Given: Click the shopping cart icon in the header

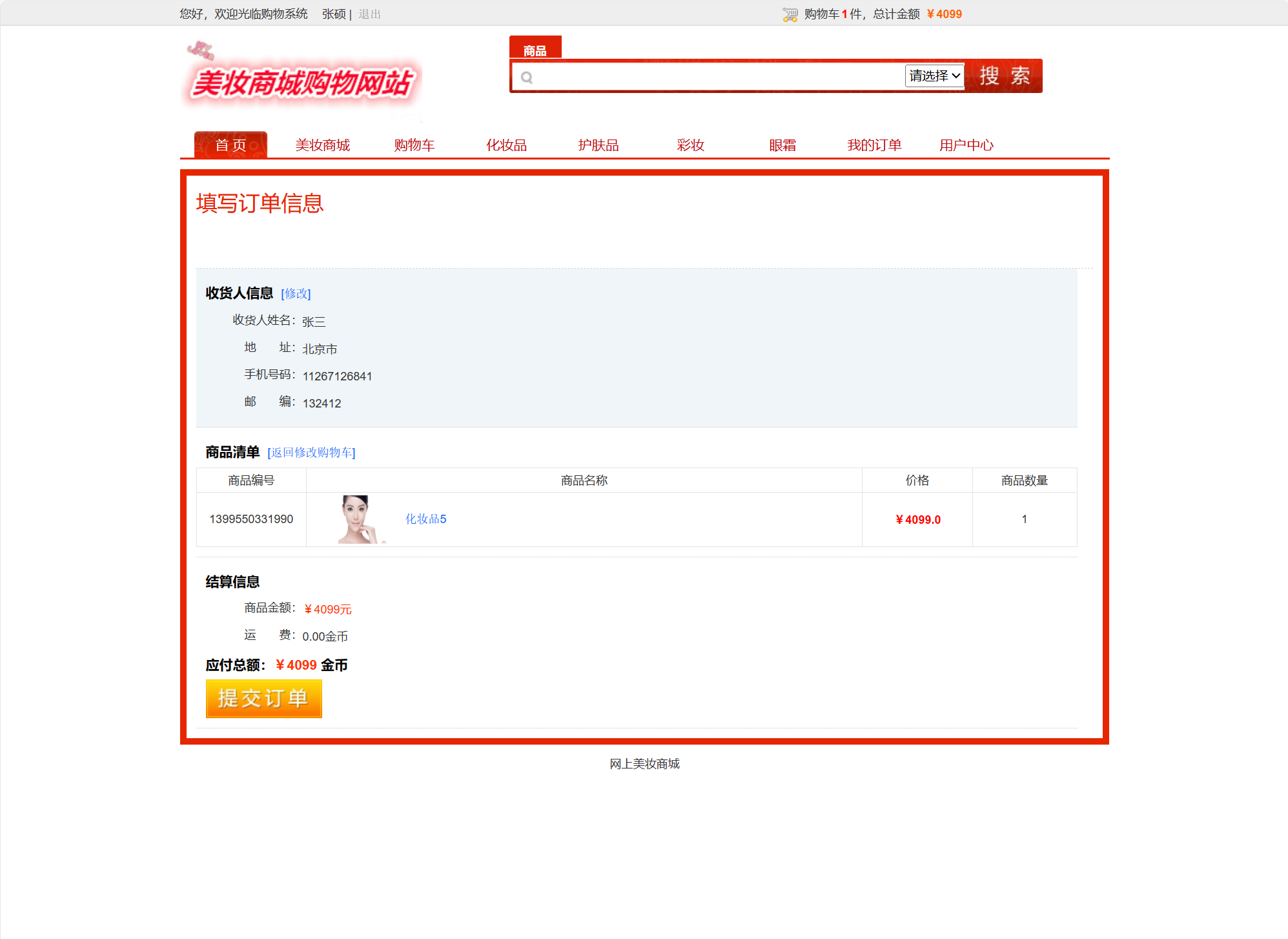Looking at the screenshot, I should [789, 13].
